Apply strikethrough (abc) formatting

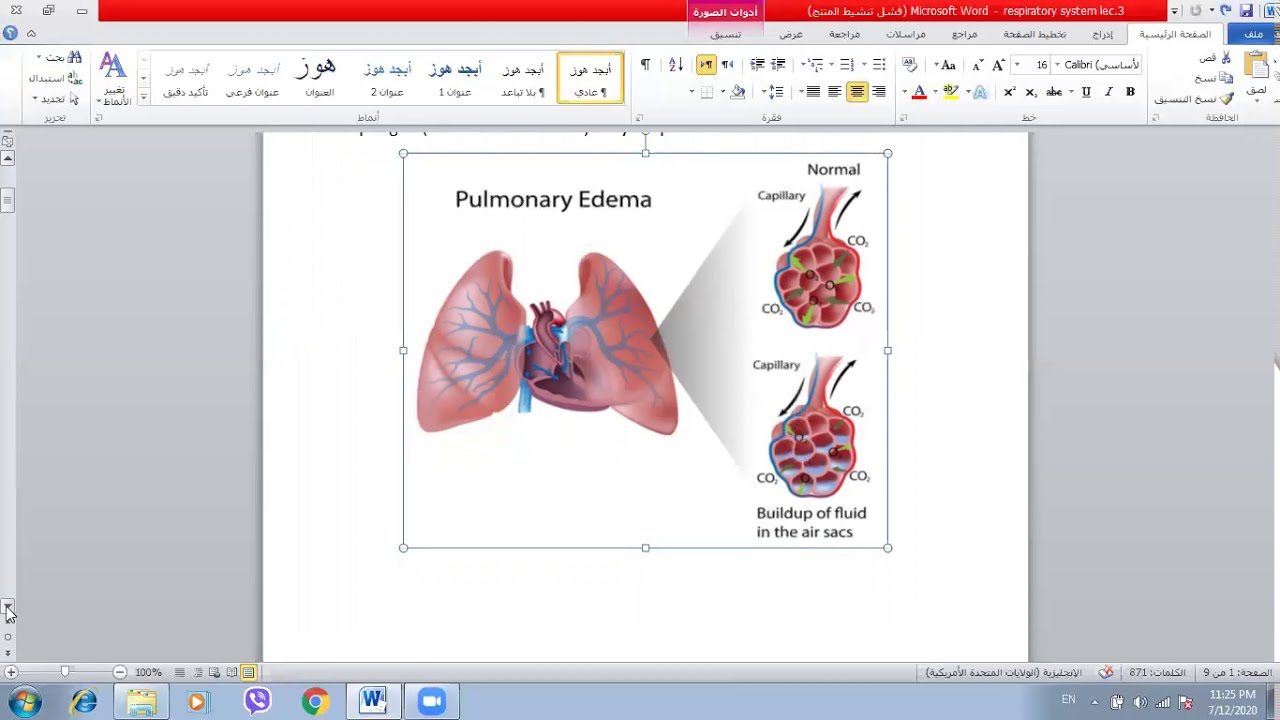1054,92
